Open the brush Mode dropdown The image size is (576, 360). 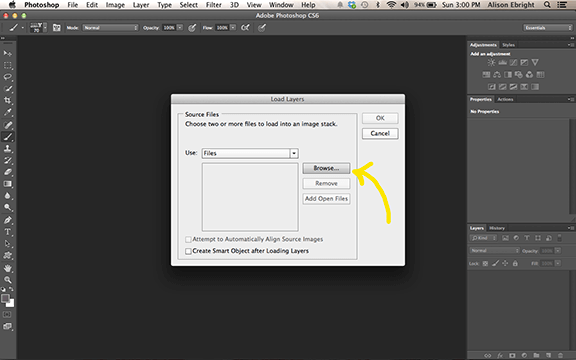[x=110, y=28]
